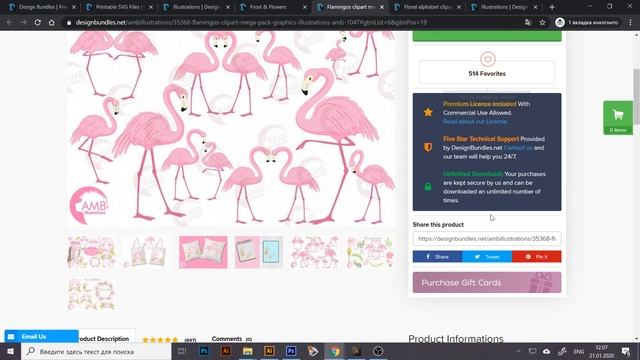Pin the product with Pin it button
Viewport: 640px width, 360px height.
tap(537, 257)
